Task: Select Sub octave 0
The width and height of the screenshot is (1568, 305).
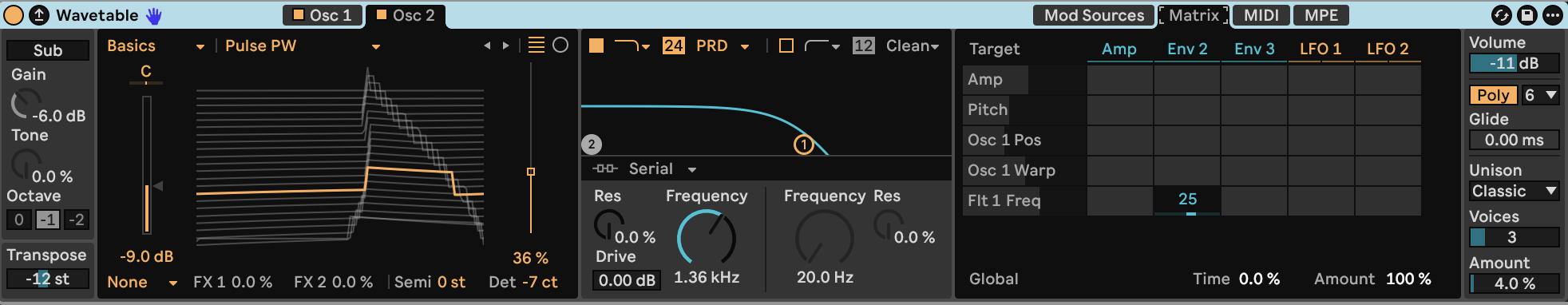Action: click(19, 220)
